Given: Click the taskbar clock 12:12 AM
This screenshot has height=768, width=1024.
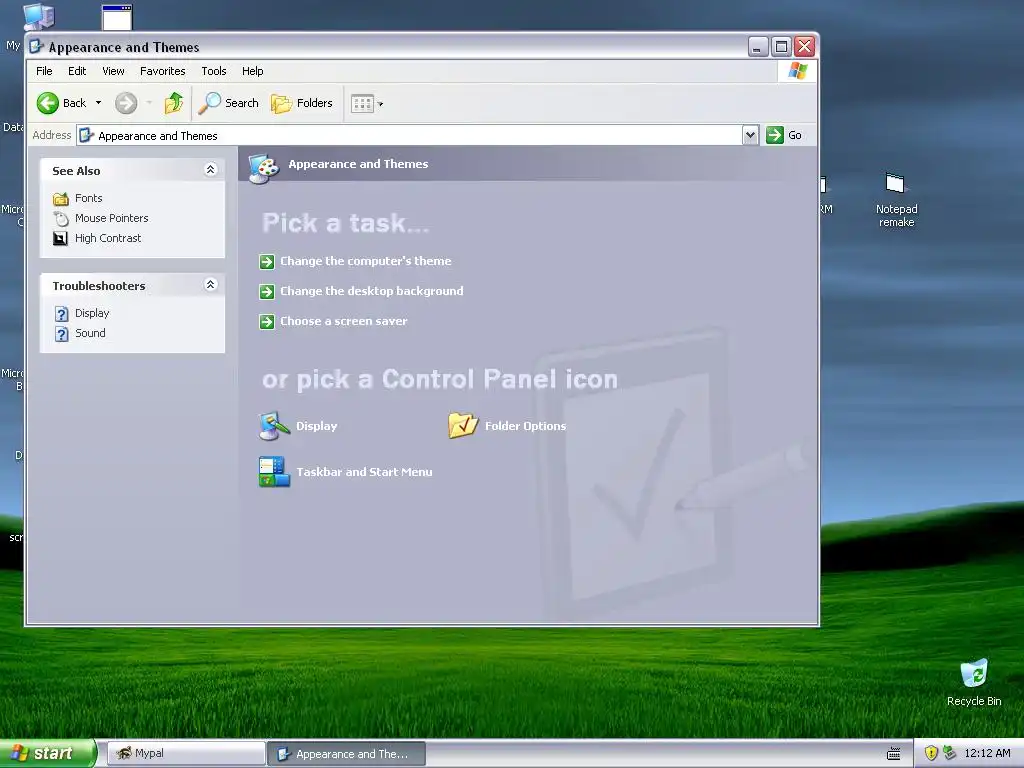Looking at the screenshot, I should point(987,753).
